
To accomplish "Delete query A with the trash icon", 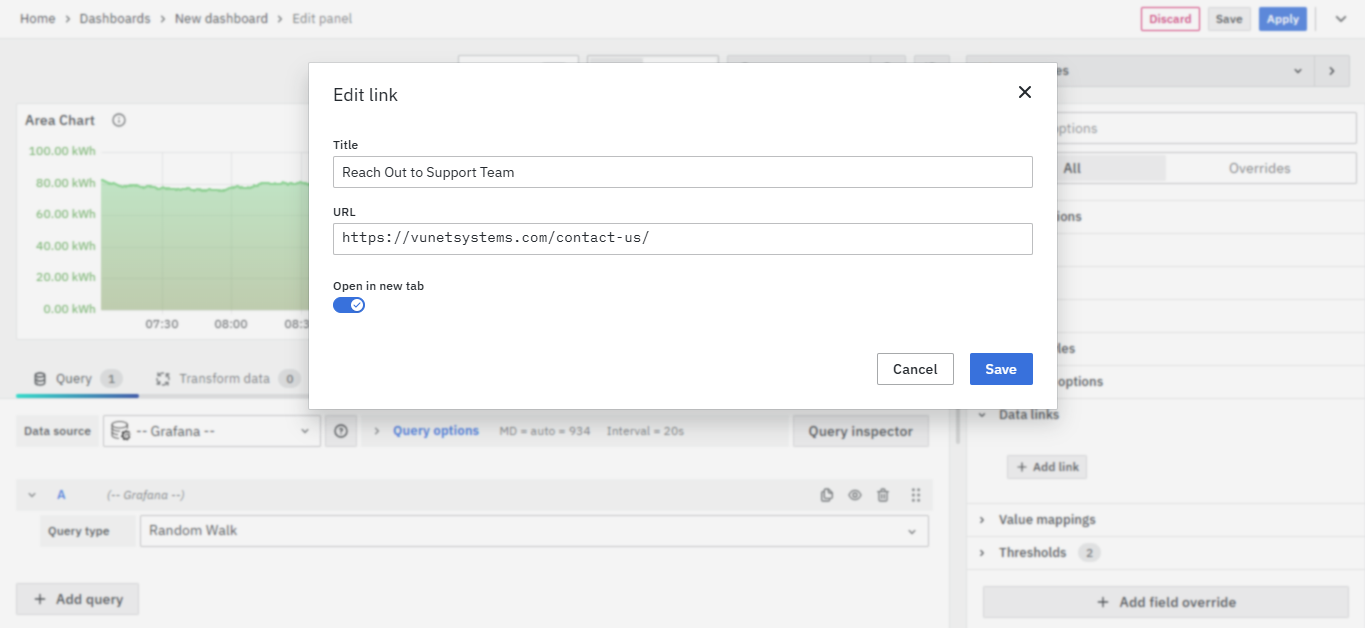I will coord(883,495).
